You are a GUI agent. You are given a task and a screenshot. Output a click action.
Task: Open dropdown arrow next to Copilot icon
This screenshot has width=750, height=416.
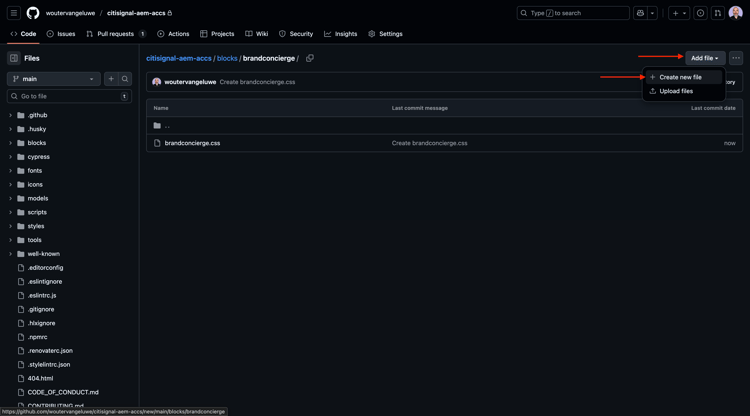pos(652,13)
